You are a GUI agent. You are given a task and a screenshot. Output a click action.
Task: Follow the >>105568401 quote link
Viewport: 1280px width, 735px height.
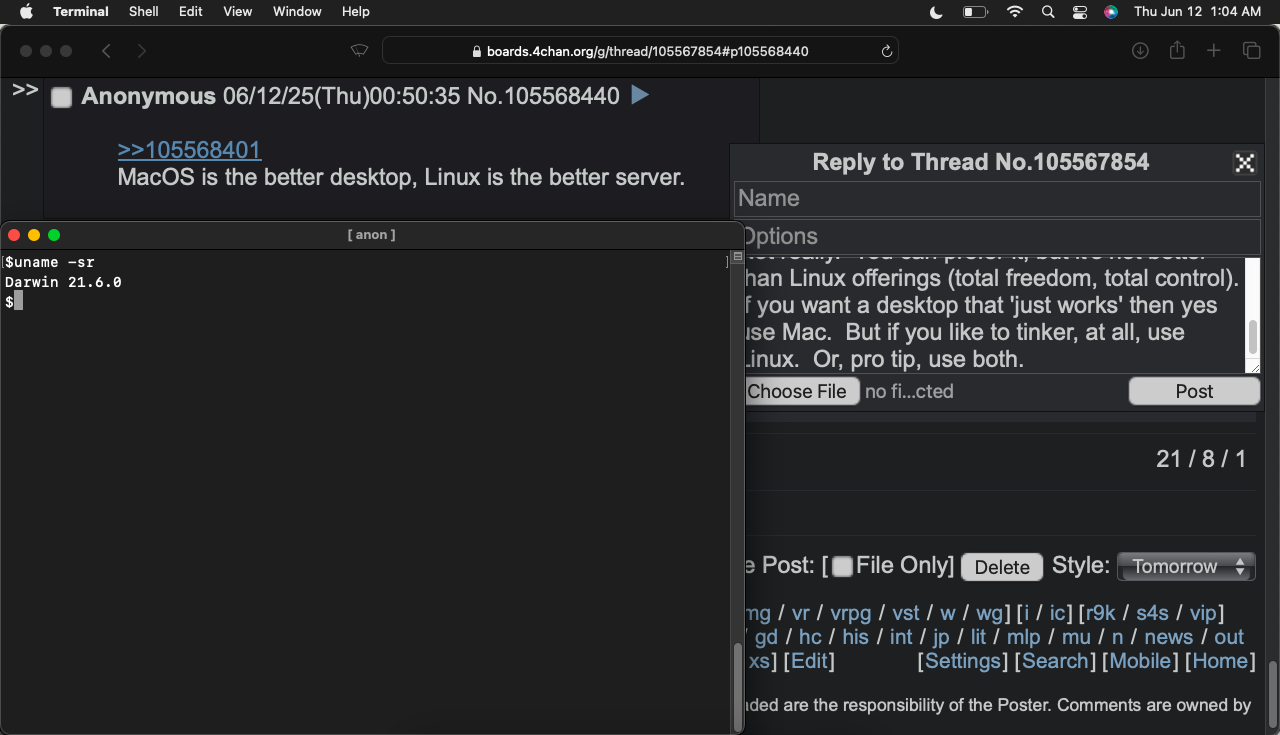[189, 150]
